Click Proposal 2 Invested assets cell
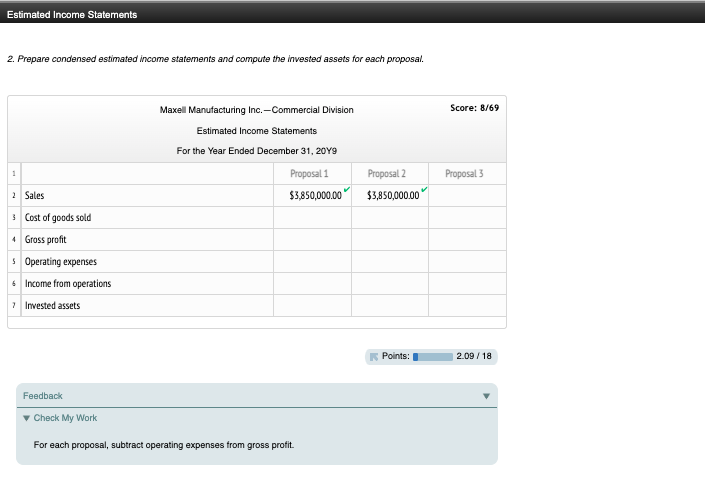This screenshot has height=478, width=705. [x=390, y=306]
